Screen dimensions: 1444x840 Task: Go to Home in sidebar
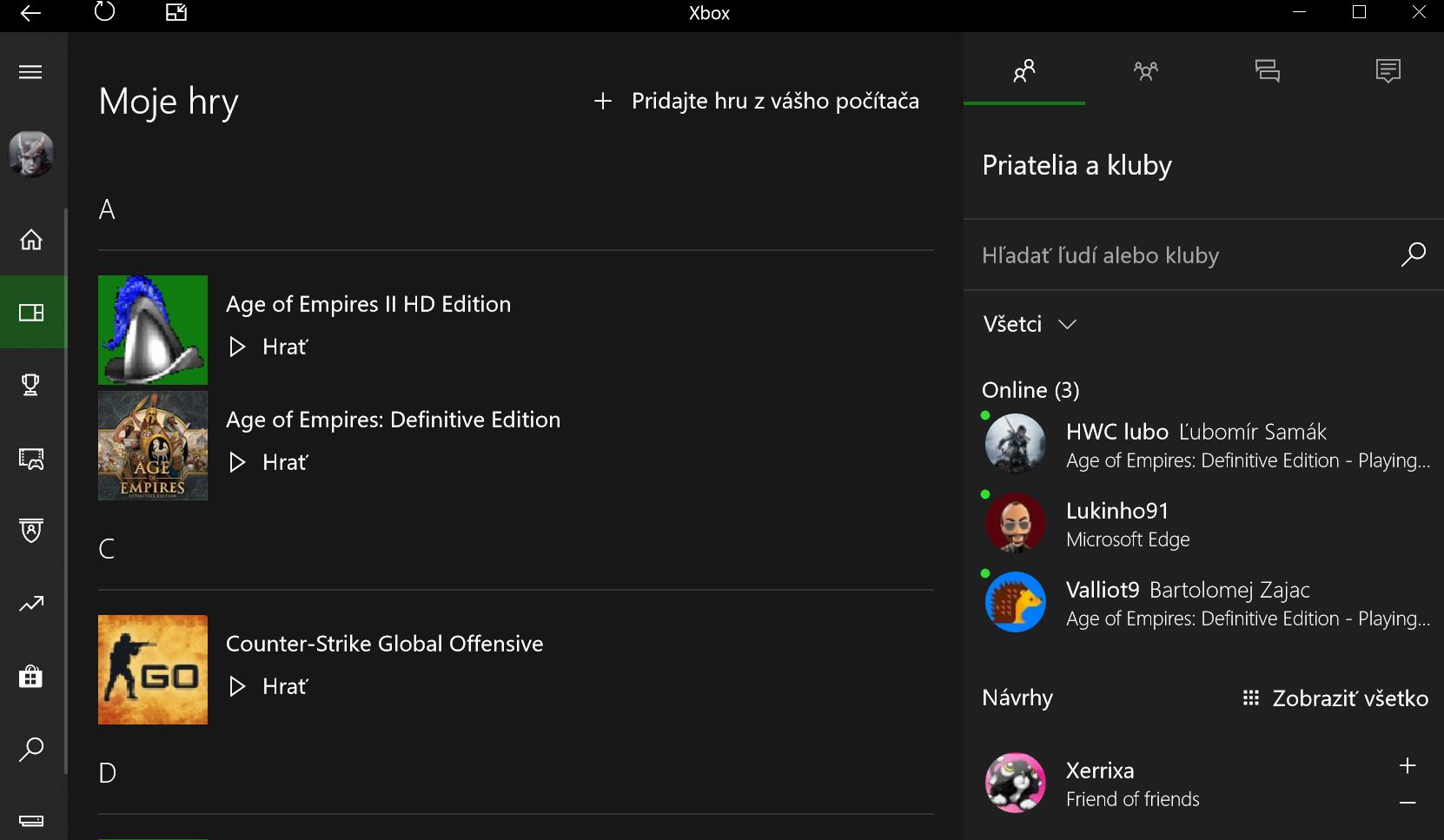[31, 239]
